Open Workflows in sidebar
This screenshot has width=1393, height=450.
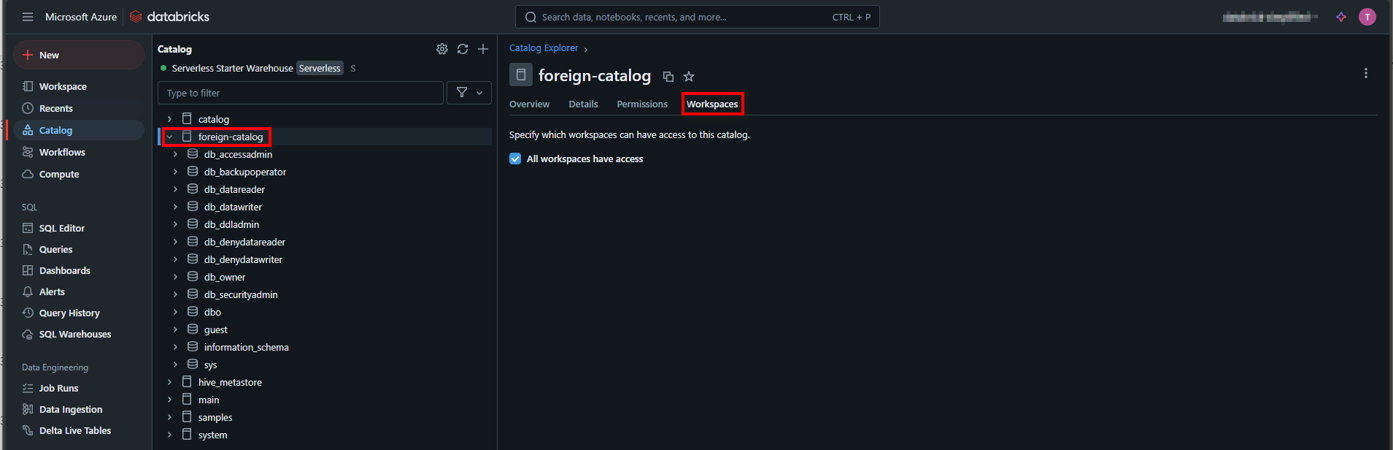coord(79,152)
